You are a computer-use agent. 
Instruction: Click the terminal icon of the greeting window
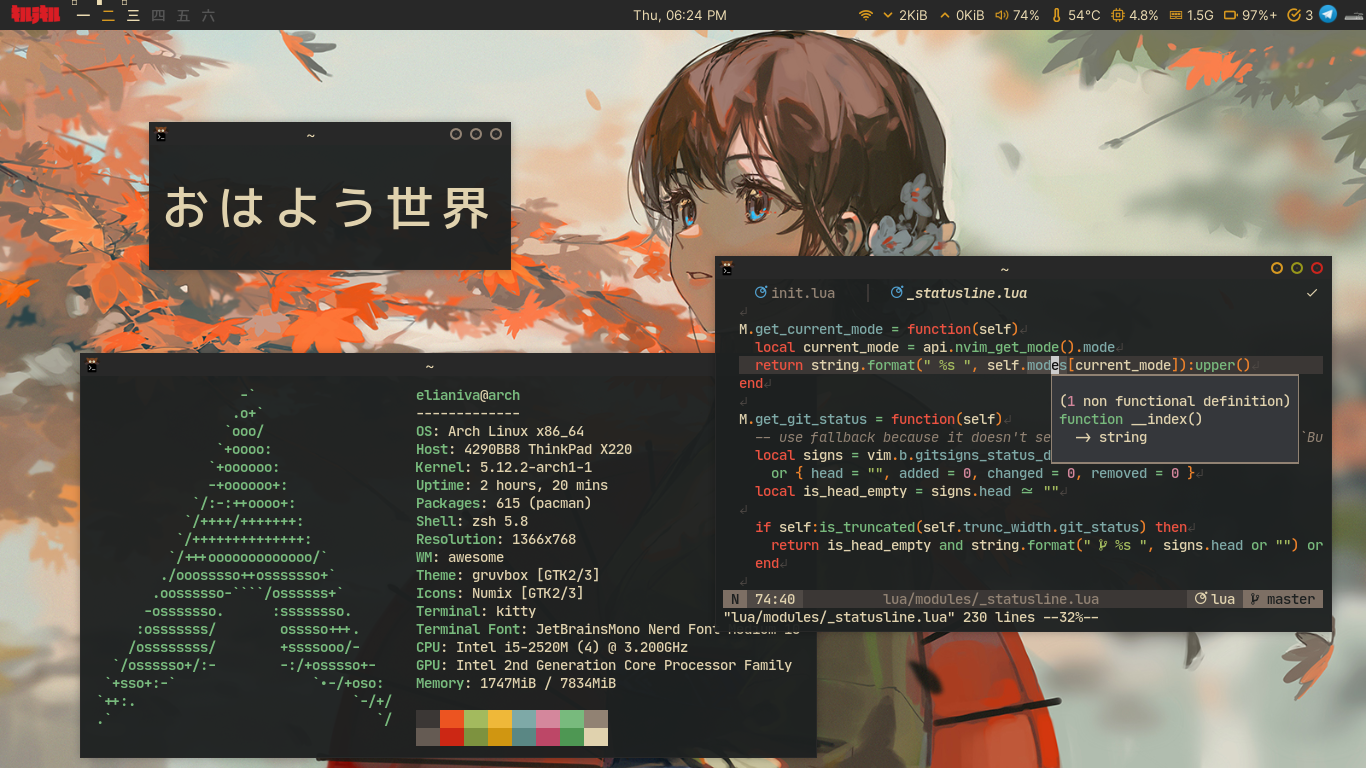(161, 134)
